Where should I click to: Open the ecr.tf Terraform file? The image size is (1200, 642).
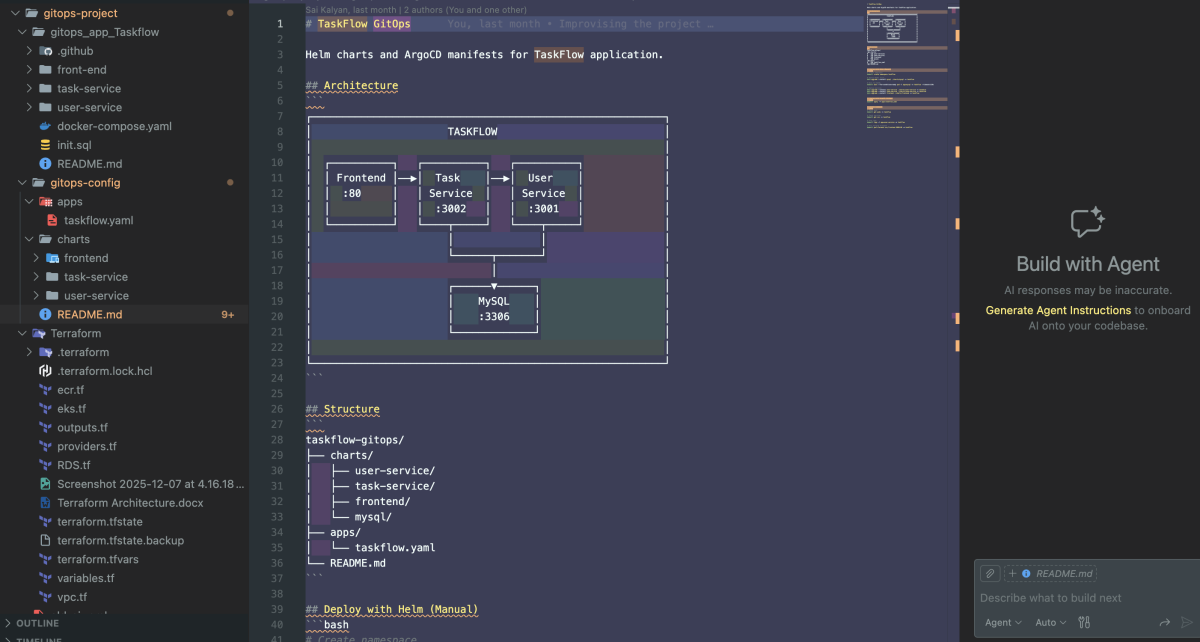click(x=71, y=390)
